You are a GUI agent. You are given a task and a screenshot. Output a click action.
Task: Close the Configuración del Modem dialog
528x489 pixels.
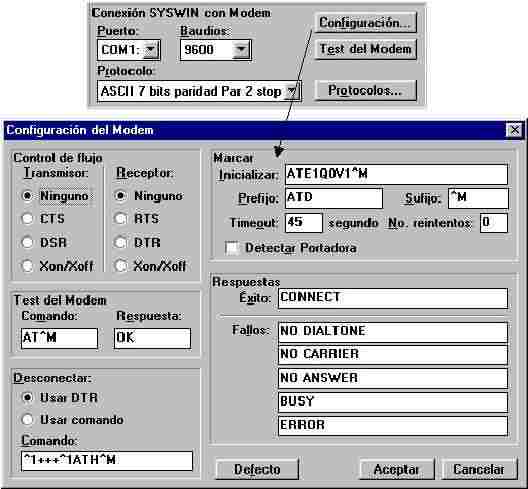(514, 130)
